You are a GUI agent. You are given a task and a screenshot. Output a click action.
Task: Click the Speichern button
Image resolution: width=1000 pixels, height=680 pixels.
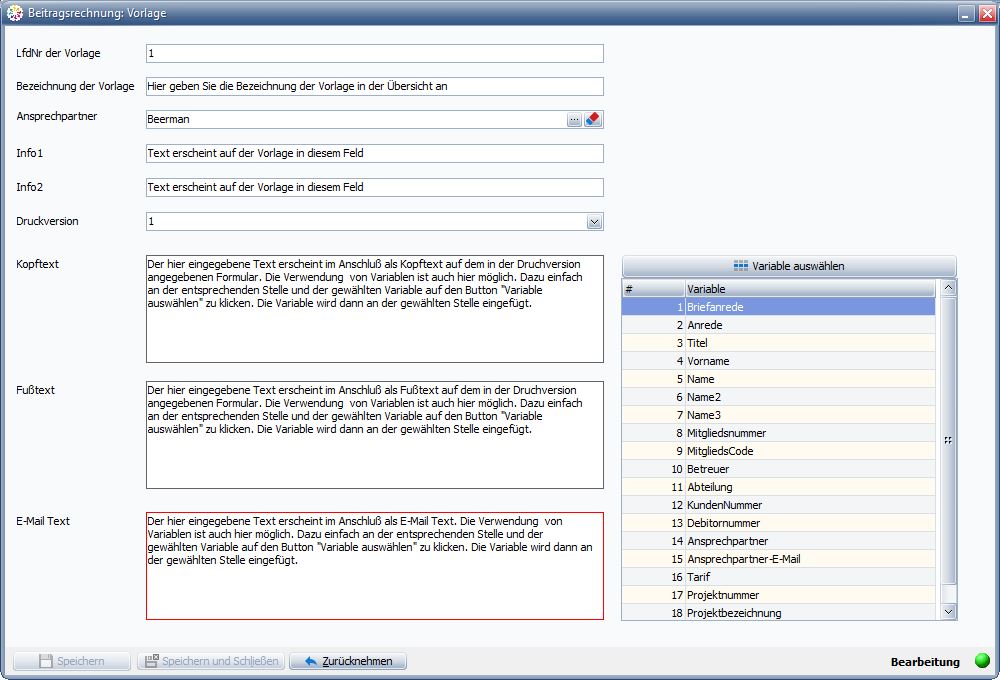71,661
